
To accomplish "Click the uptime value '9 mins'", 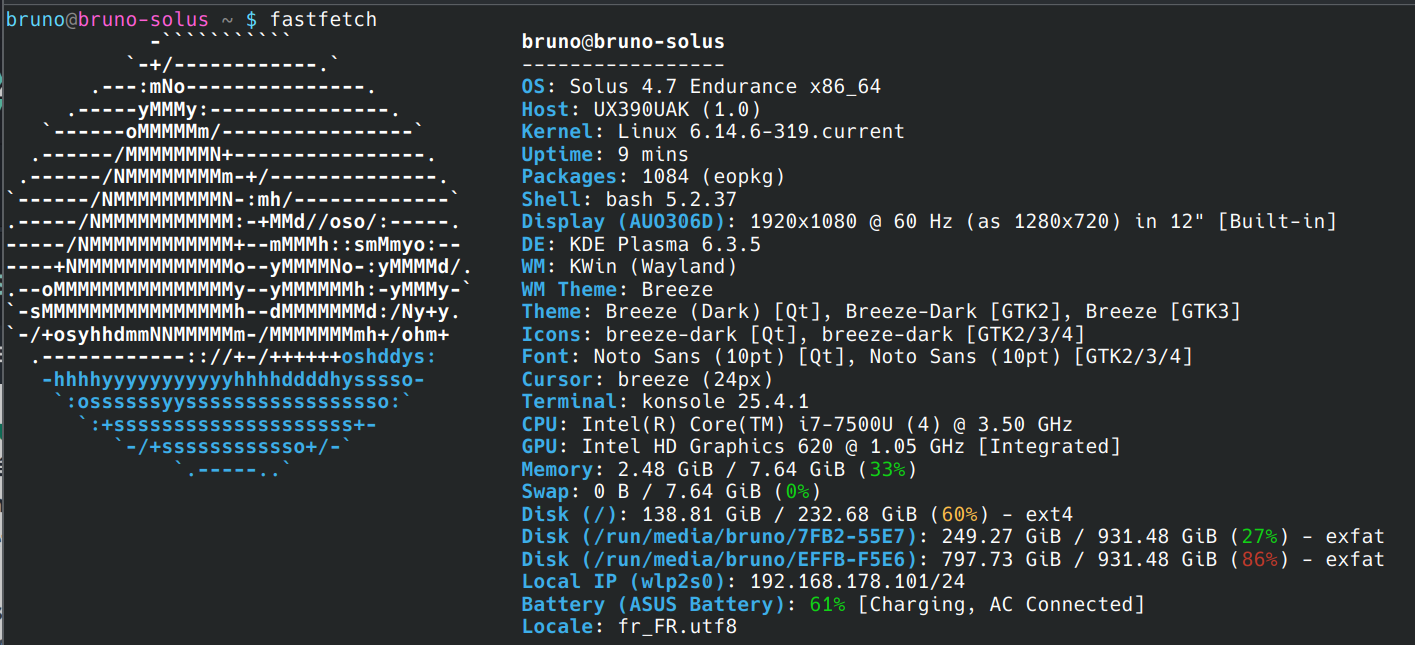I will 653,154.
